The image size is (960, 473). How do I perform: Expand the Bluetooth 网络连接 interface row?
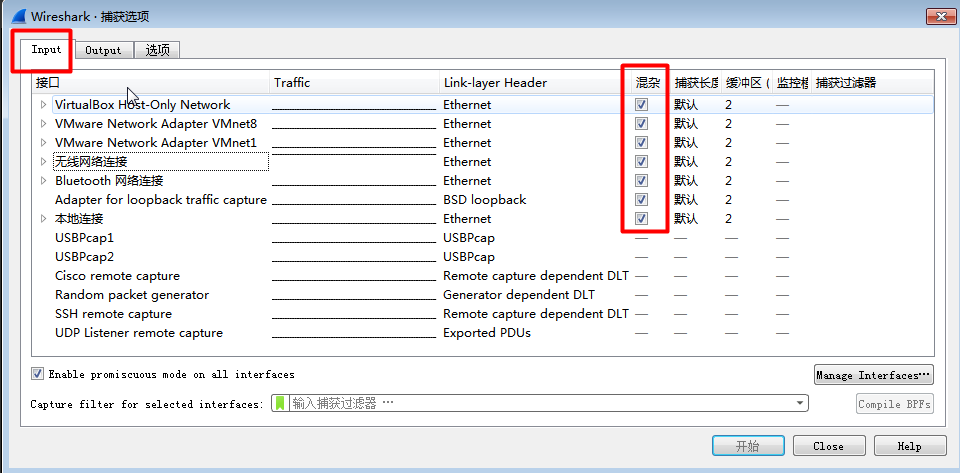tap(43, 181)
